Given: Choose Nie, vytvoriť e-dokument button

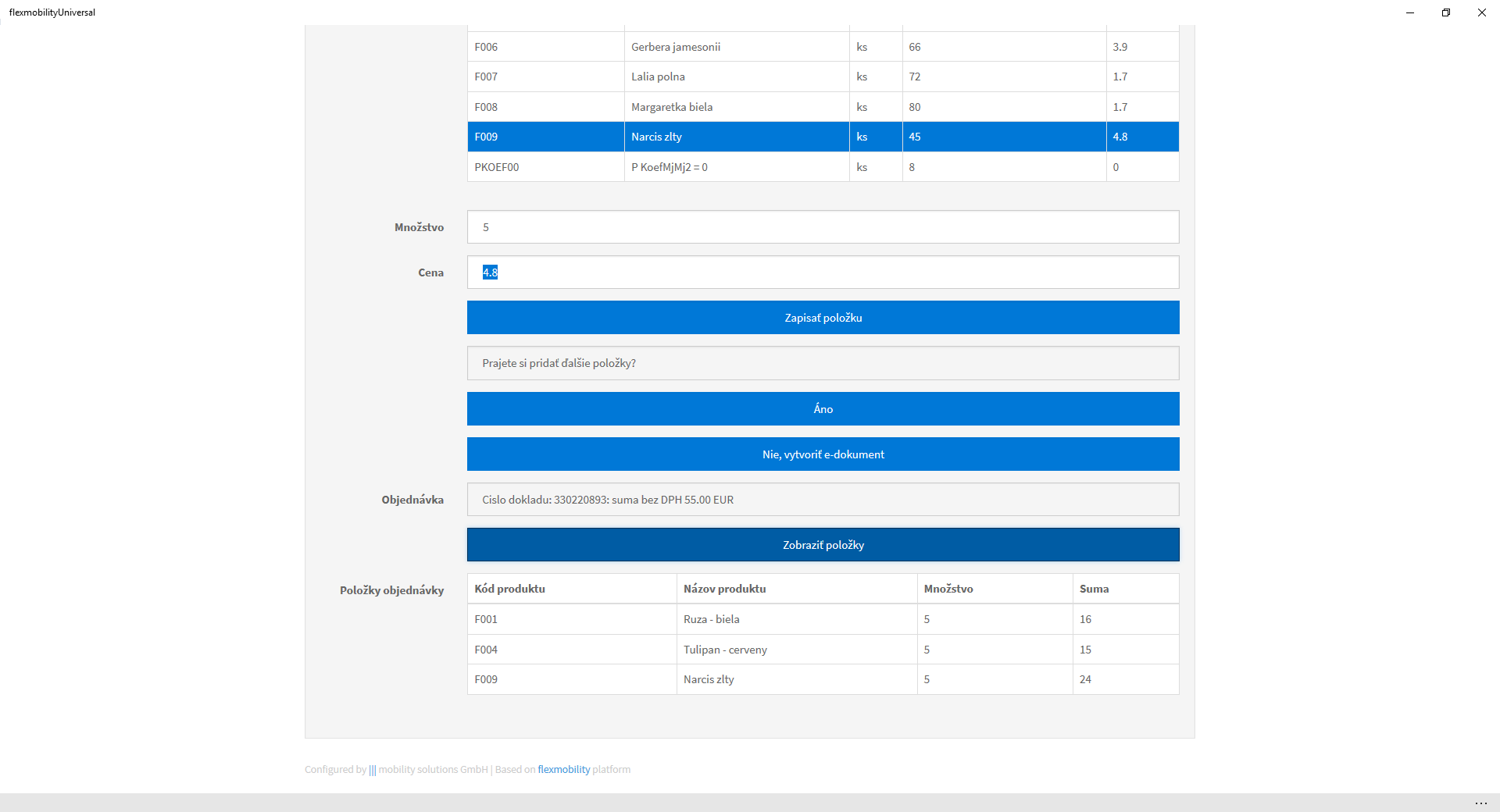Looking at the screenshot, I should click(823, 454).
